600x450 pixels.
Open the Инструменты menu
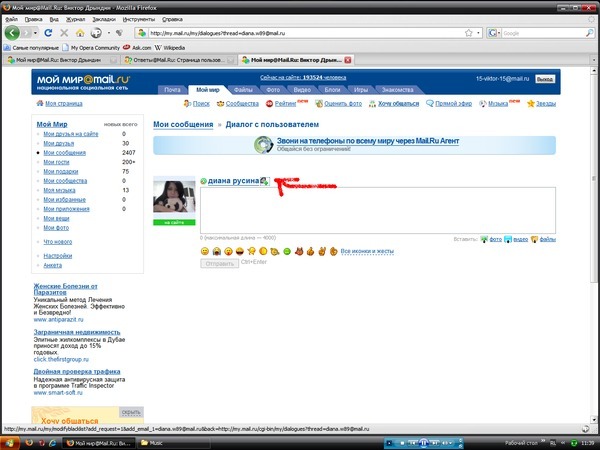[139, 19]
